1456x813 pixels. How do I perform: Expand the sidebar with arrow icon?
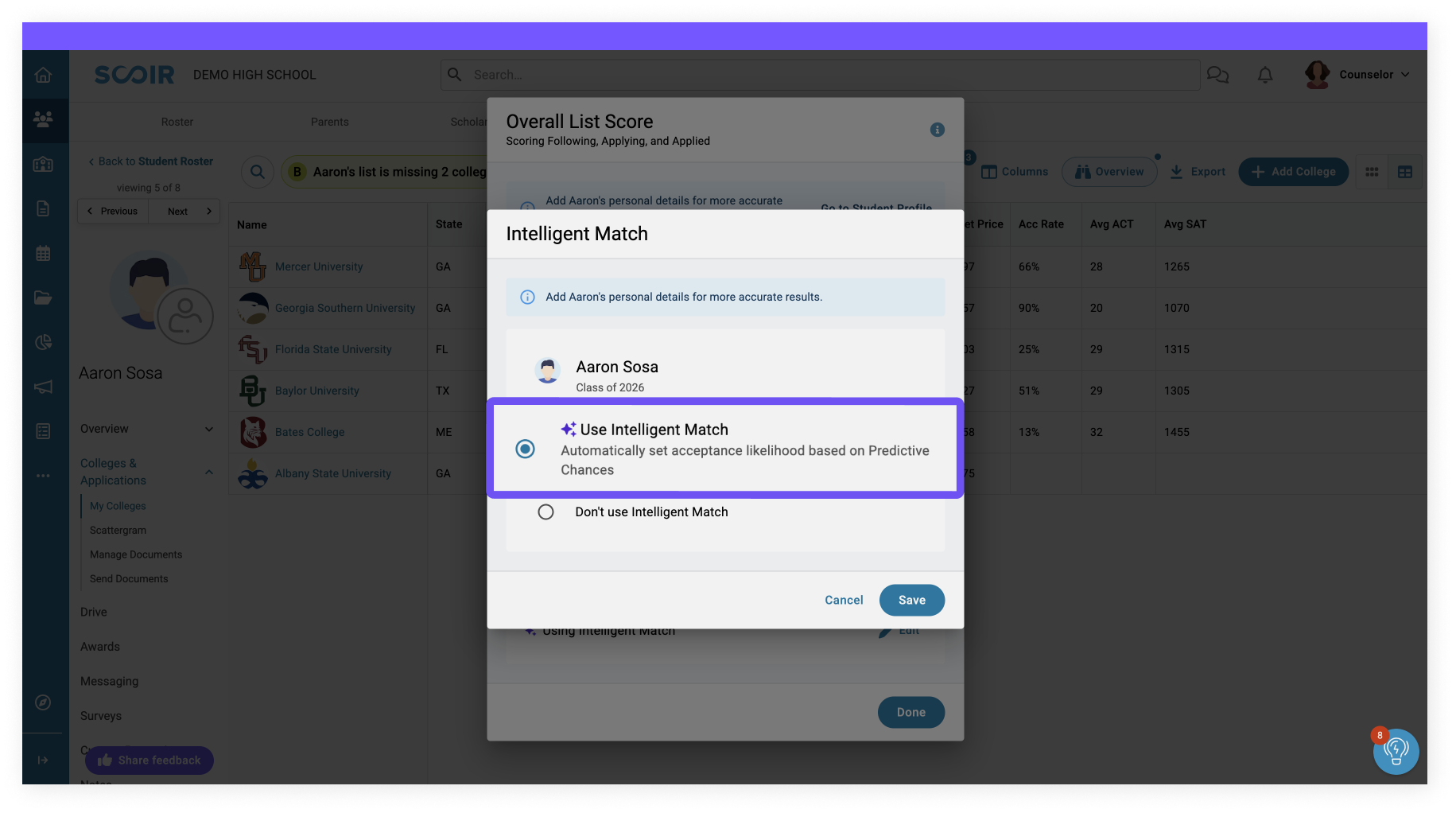coord(43,760)
